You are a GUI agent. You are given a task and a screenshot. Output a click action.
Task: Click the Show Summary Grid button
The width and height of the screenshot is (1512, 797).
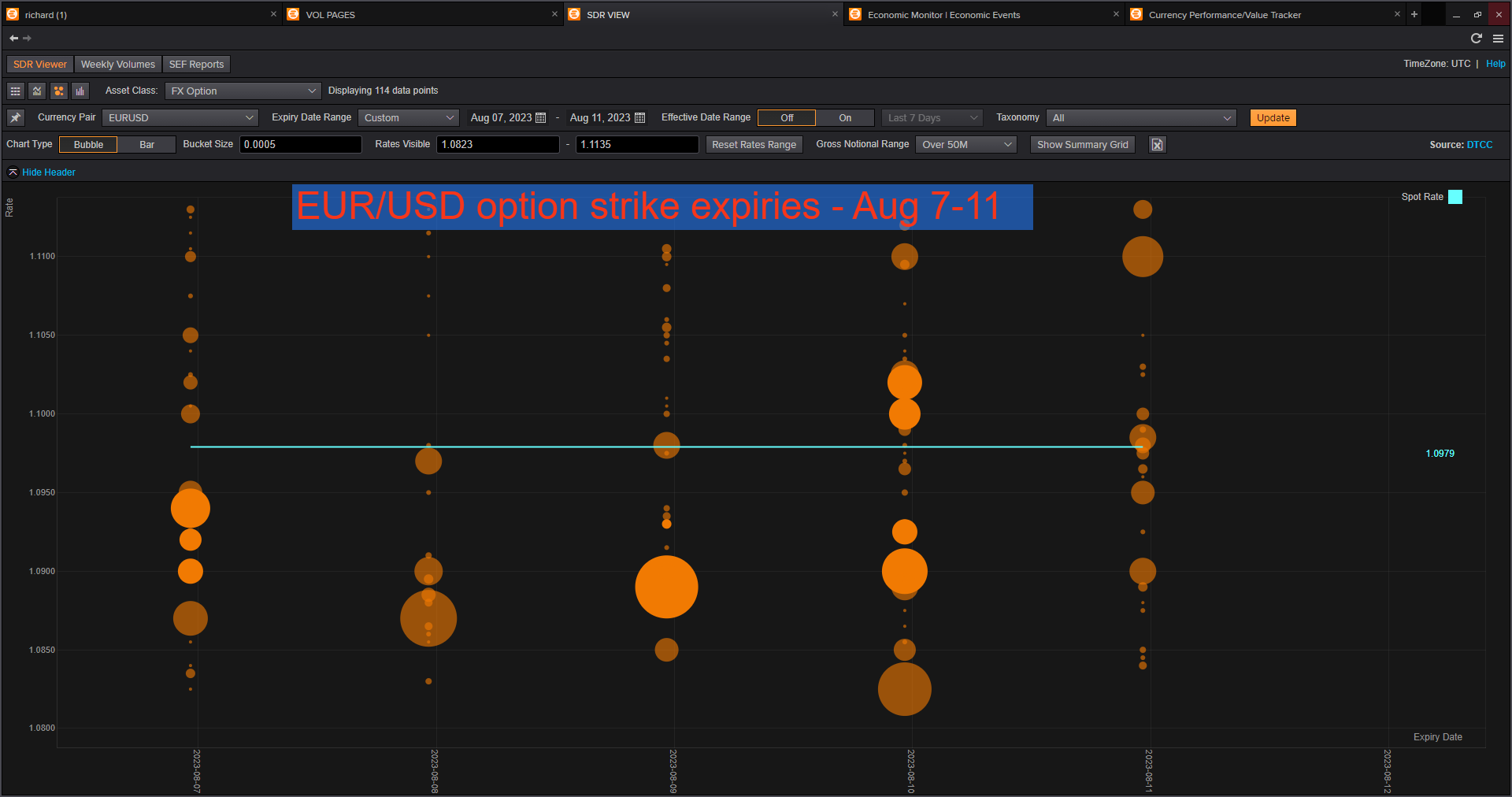1082,145
